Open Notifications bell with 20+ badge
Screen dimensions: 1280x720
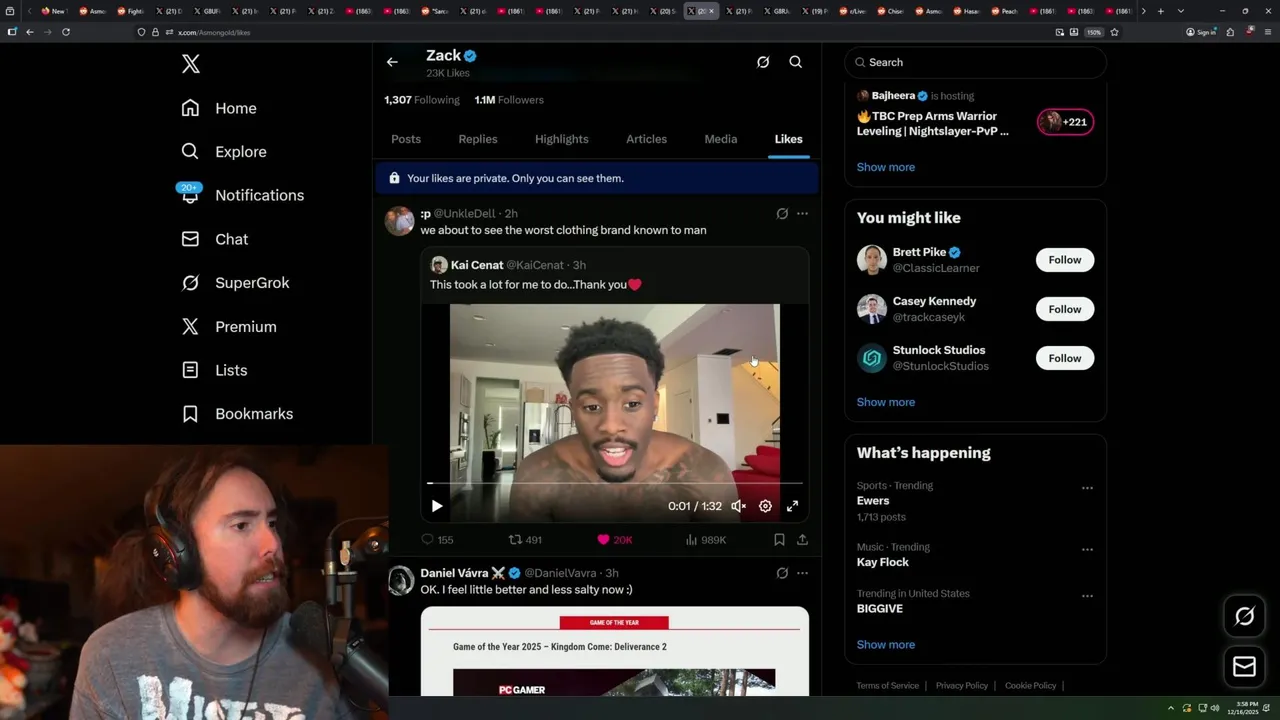pyautogui.click(x=190, y=194)
